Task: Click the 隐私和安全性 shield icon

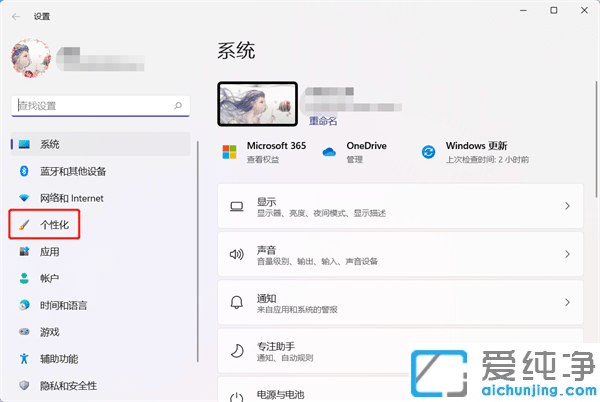Action: (24, 385)
